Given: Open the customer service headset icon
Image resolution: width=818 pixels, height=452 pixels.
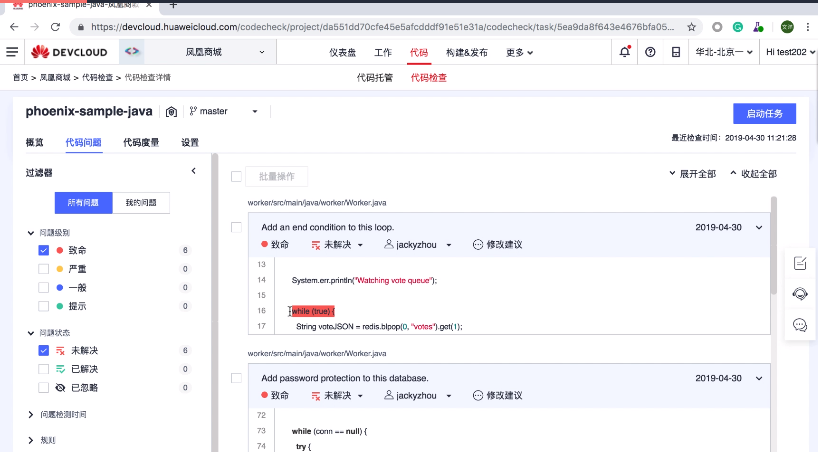Looking at the screenshot, I should click(800, 294).
